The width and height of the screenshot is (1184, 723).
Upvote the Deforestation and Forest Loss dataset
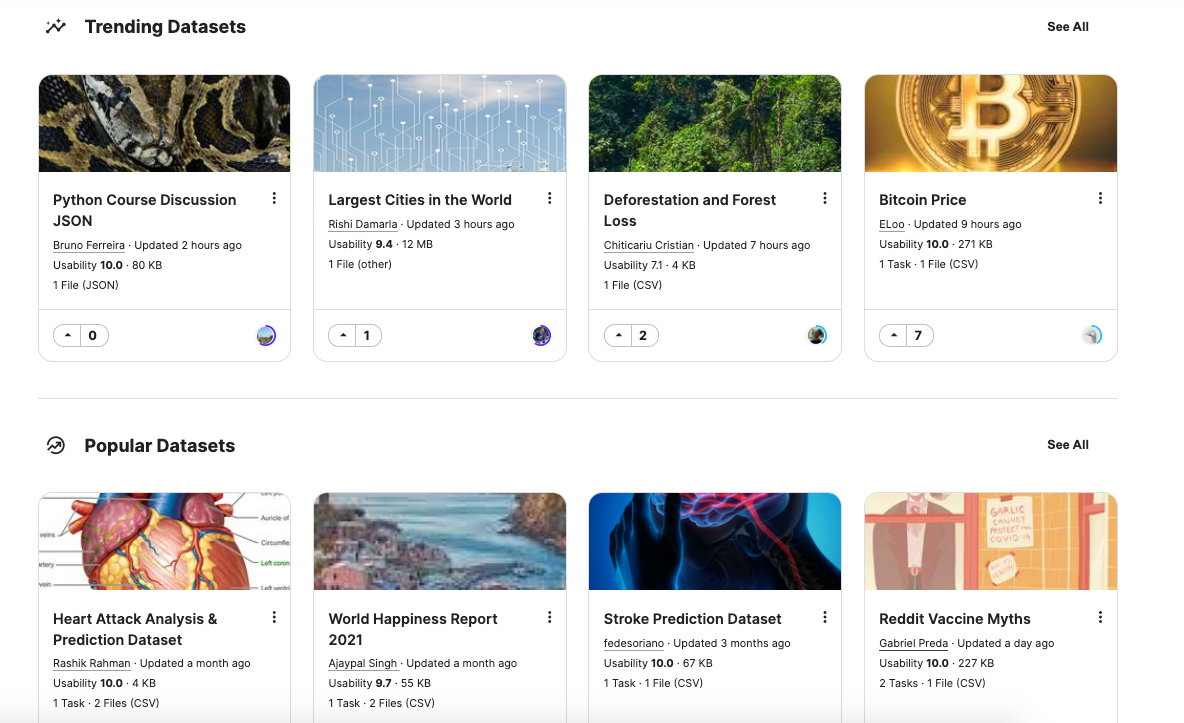click(x=618, y=335)
